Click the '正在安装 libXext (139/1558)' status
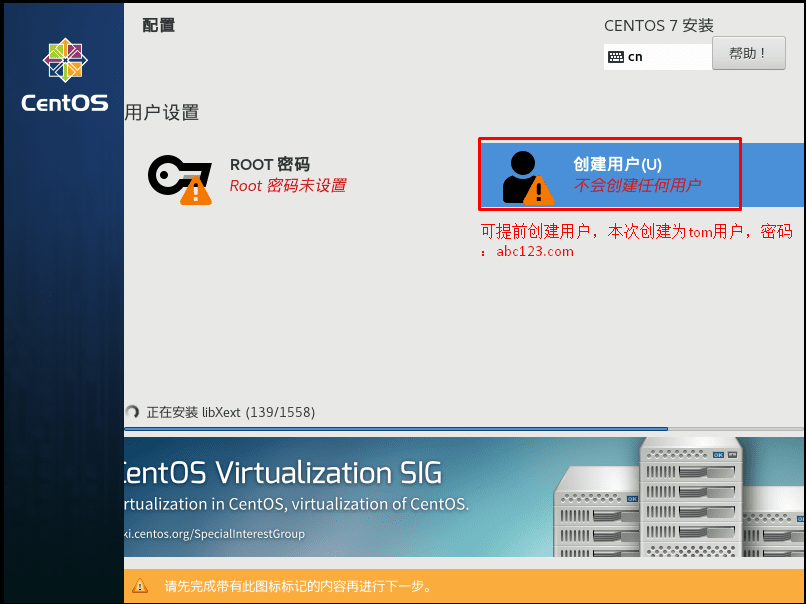 click(x=231, y=412)
